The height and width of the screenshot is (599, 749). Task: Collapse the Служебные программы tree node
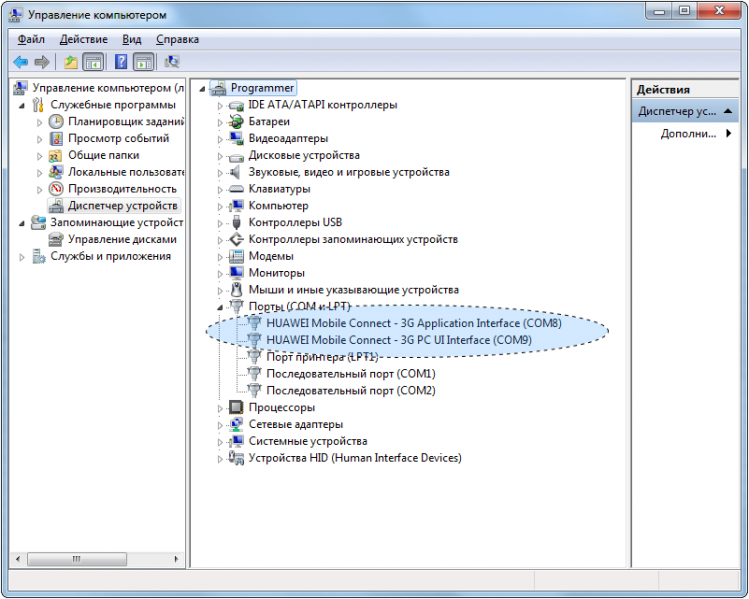22,106
